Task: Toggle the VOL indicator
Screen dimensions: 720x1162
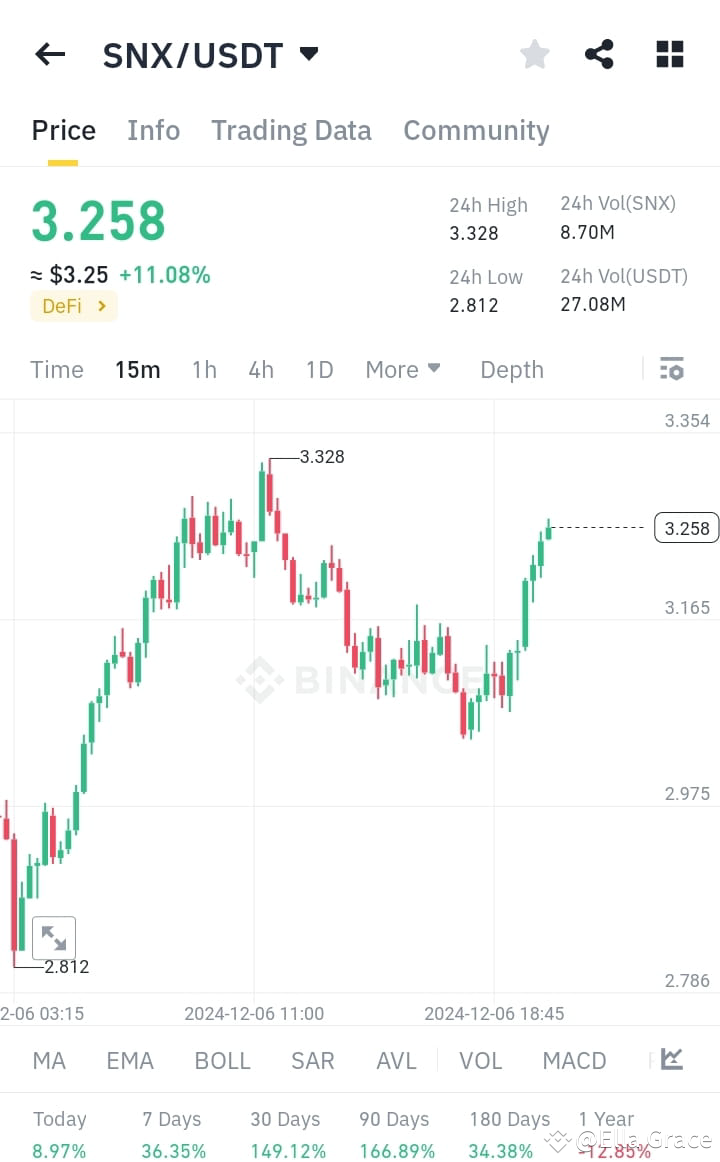Action: point(481,1060)
